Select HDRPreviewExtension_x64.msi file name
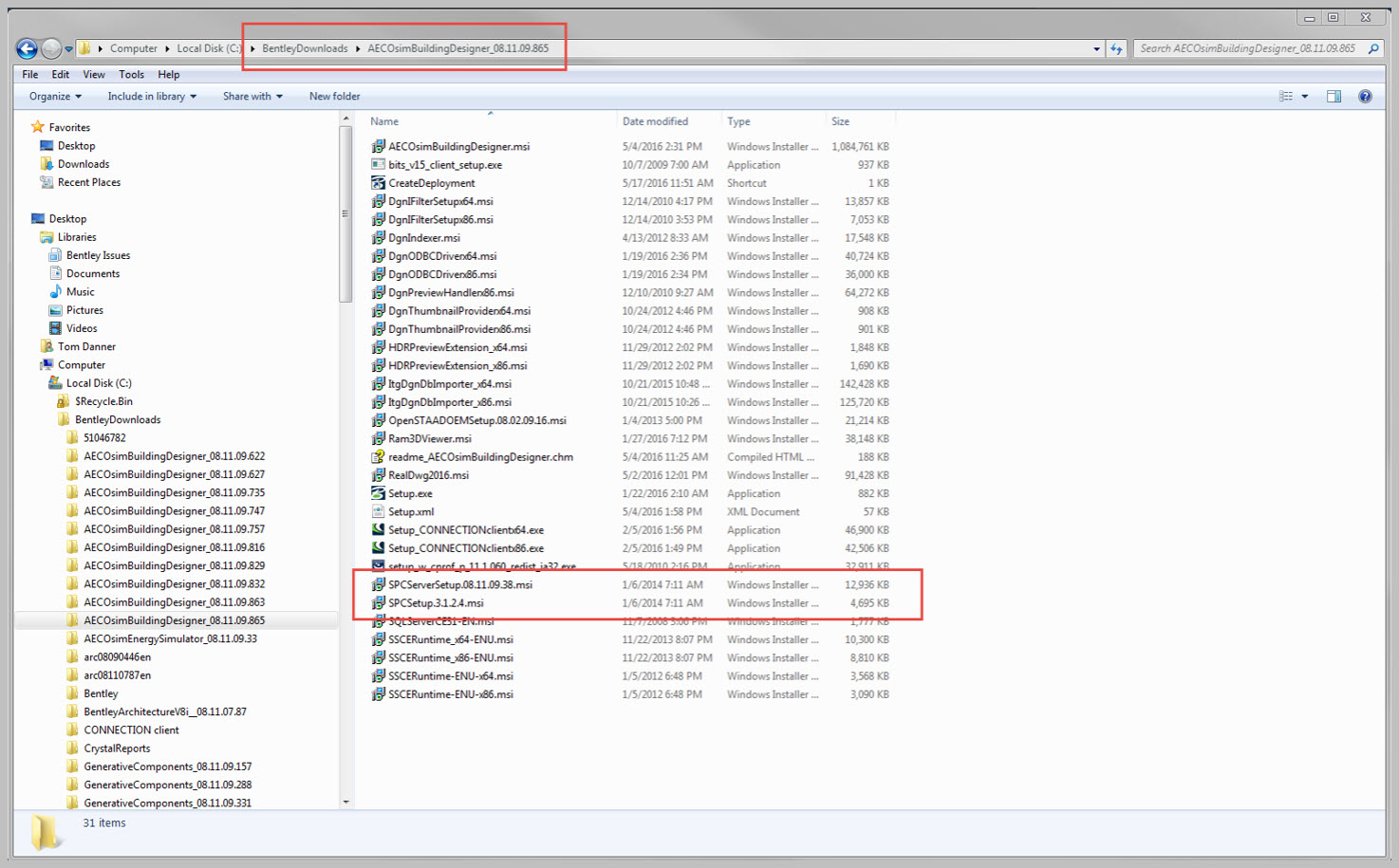Image resolution: width=1399 pixels, height=868 pixels. 457,347
